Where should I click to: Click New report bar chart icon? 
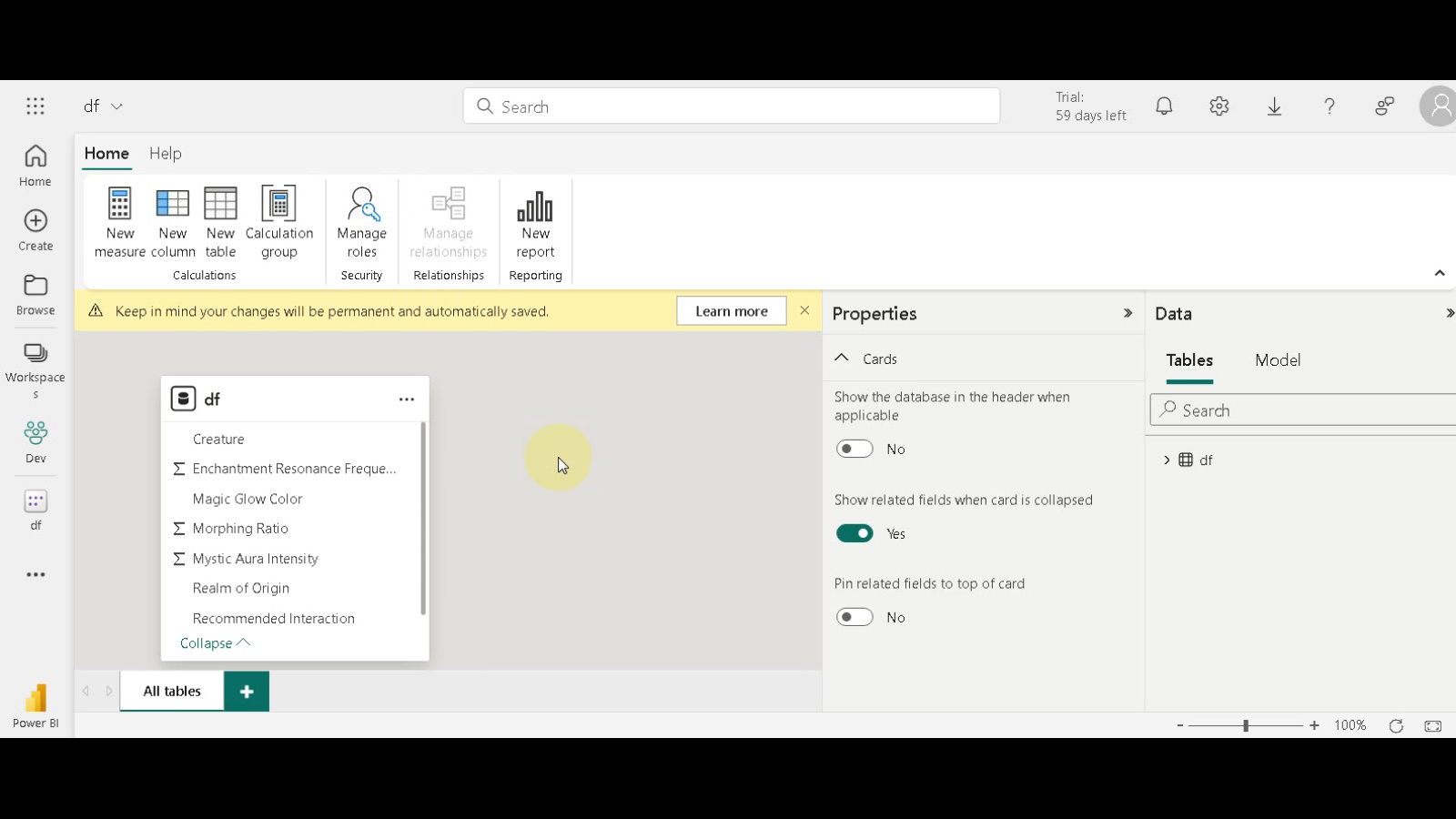pos(535,207)
